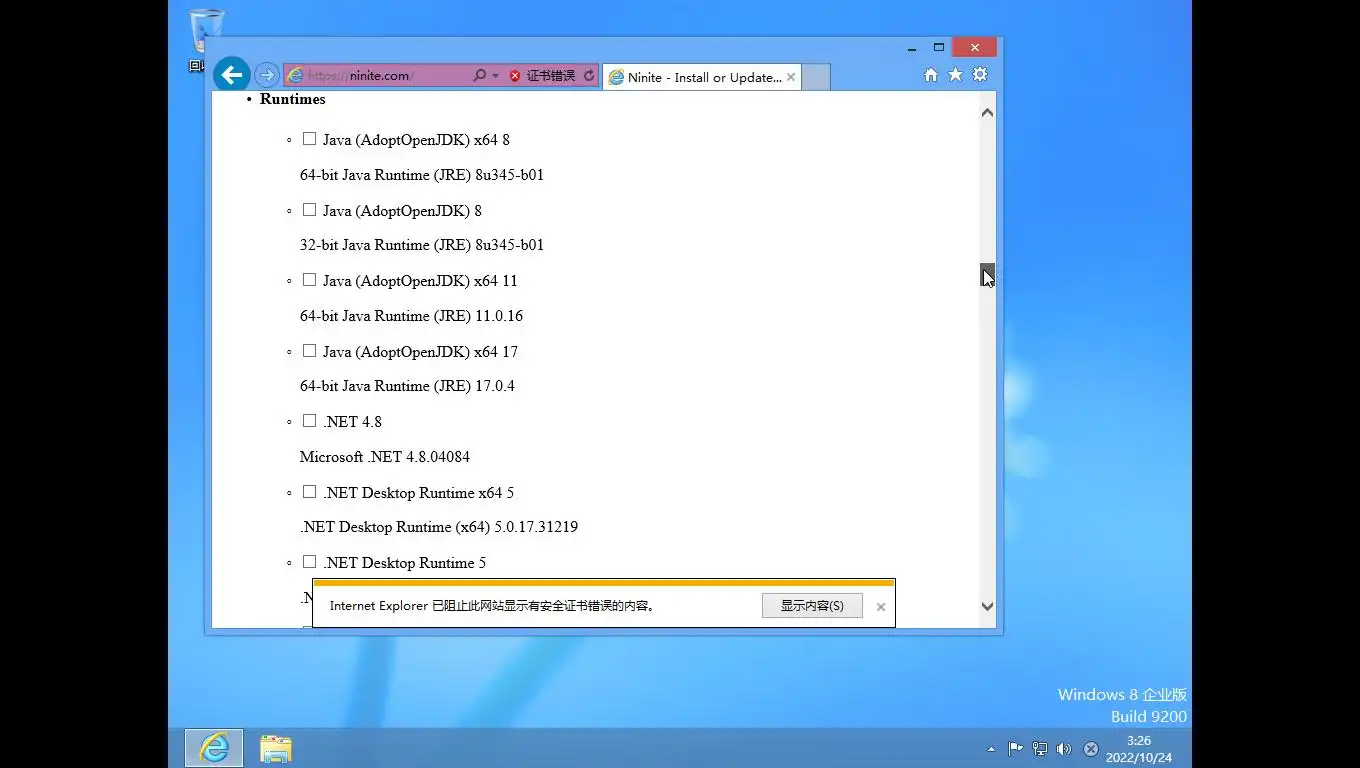1360x768 pixels.
Task: Click text '64-bit Java Runtime (JRE) 11.0.16'
Action: pyautogui.click(x=411, y=316)
